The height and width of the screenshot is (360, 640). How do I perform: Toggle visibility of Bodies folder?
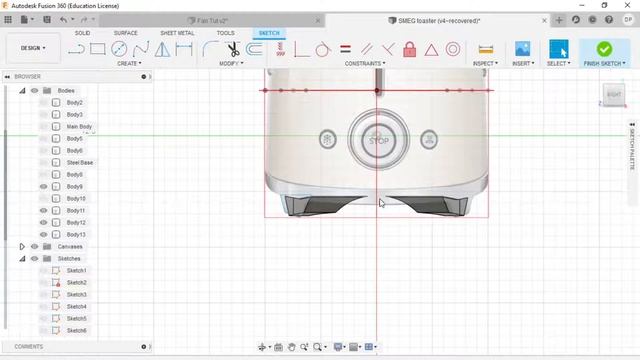[34, 91]
